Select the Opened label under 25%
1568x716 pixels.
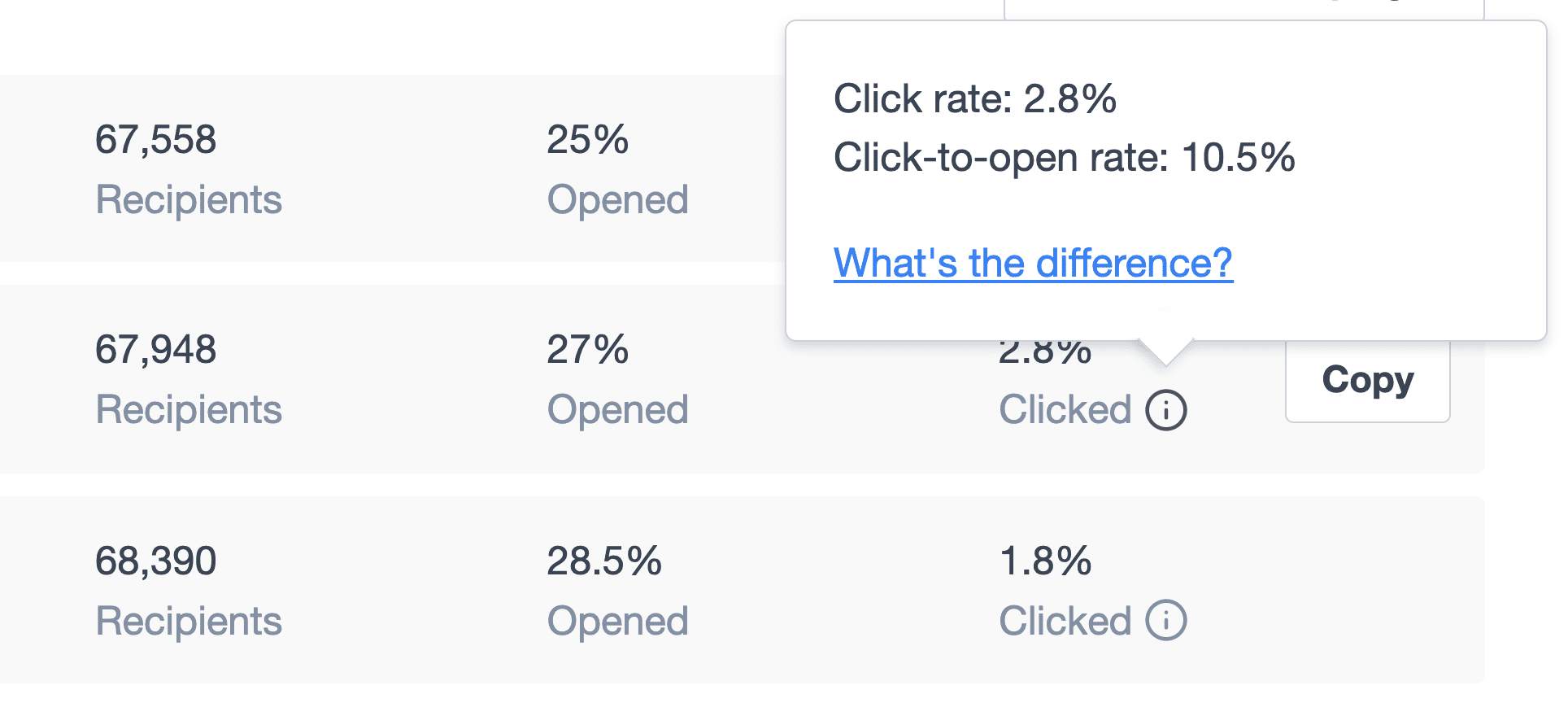(x=617, y=200)
